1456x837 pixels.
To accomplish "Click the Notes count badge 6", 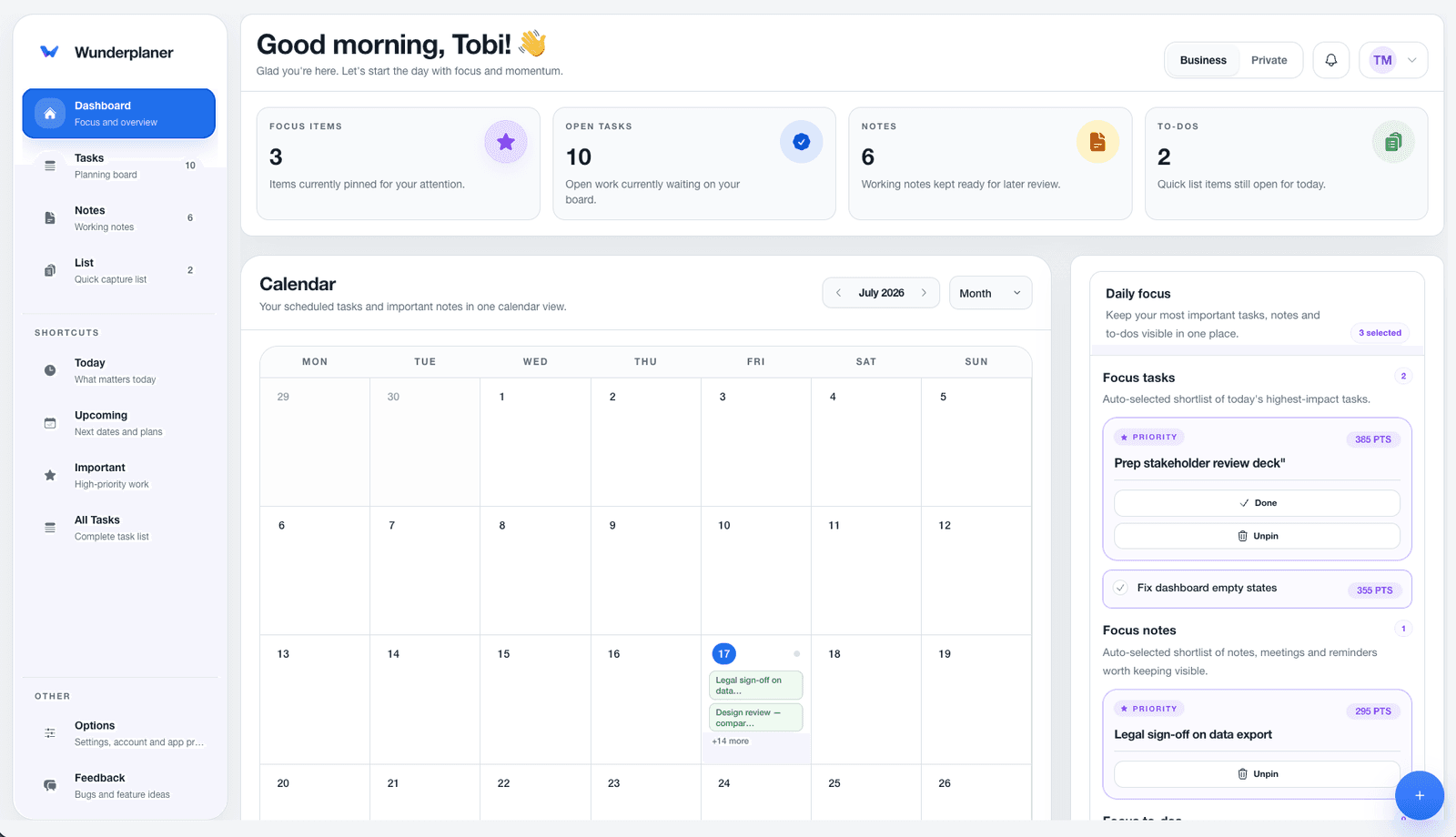I will click(190, 218).
